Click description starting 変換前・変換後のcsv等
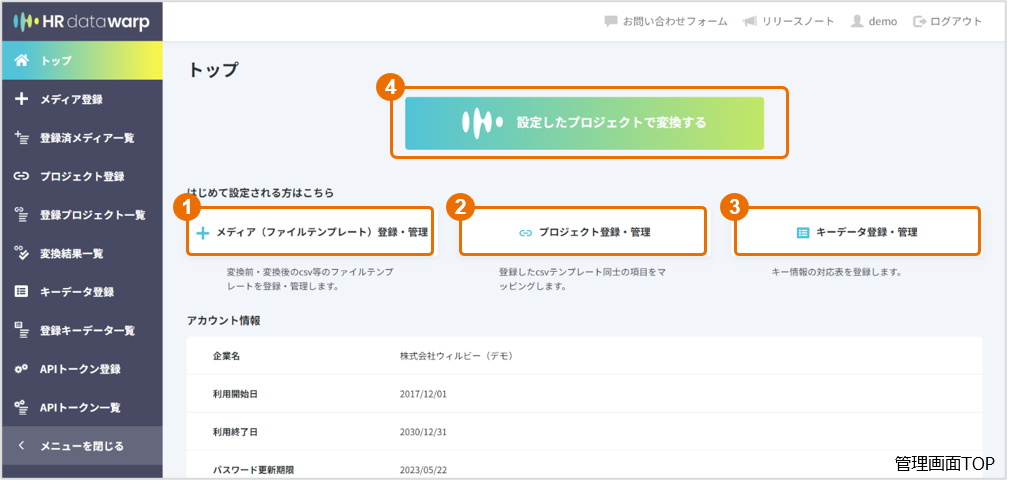This screenshot has width=1010, height=486. coord(310,279)
